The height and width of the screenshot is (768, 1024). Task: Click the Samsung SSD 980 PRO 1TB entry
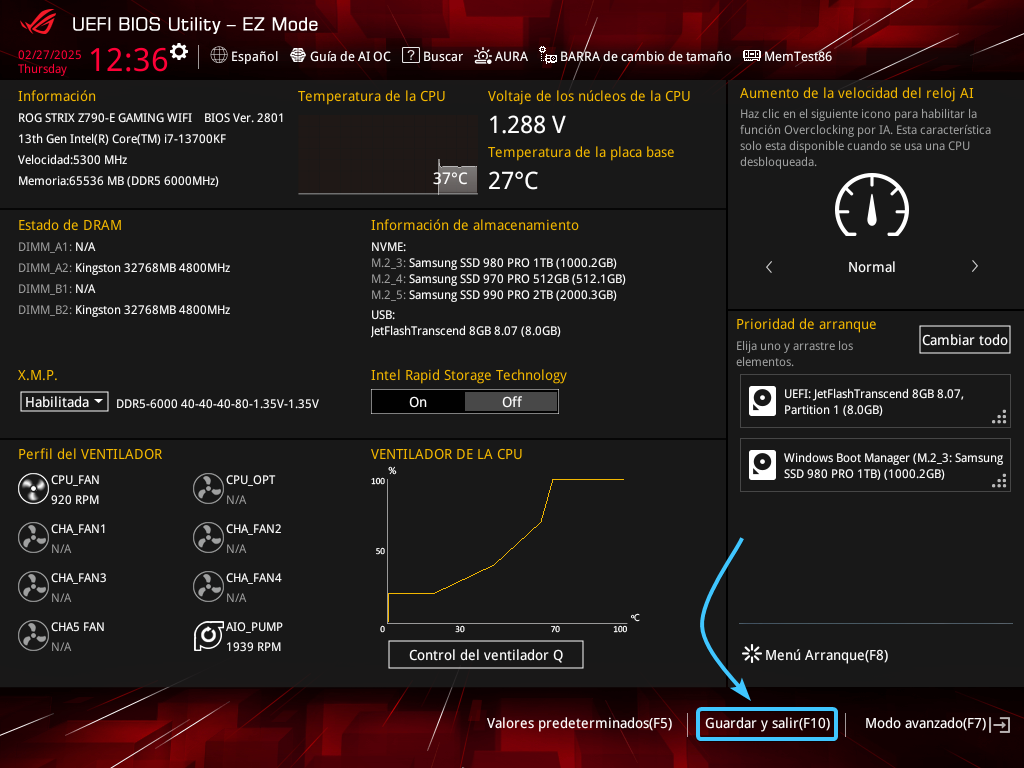coord(494,263)
